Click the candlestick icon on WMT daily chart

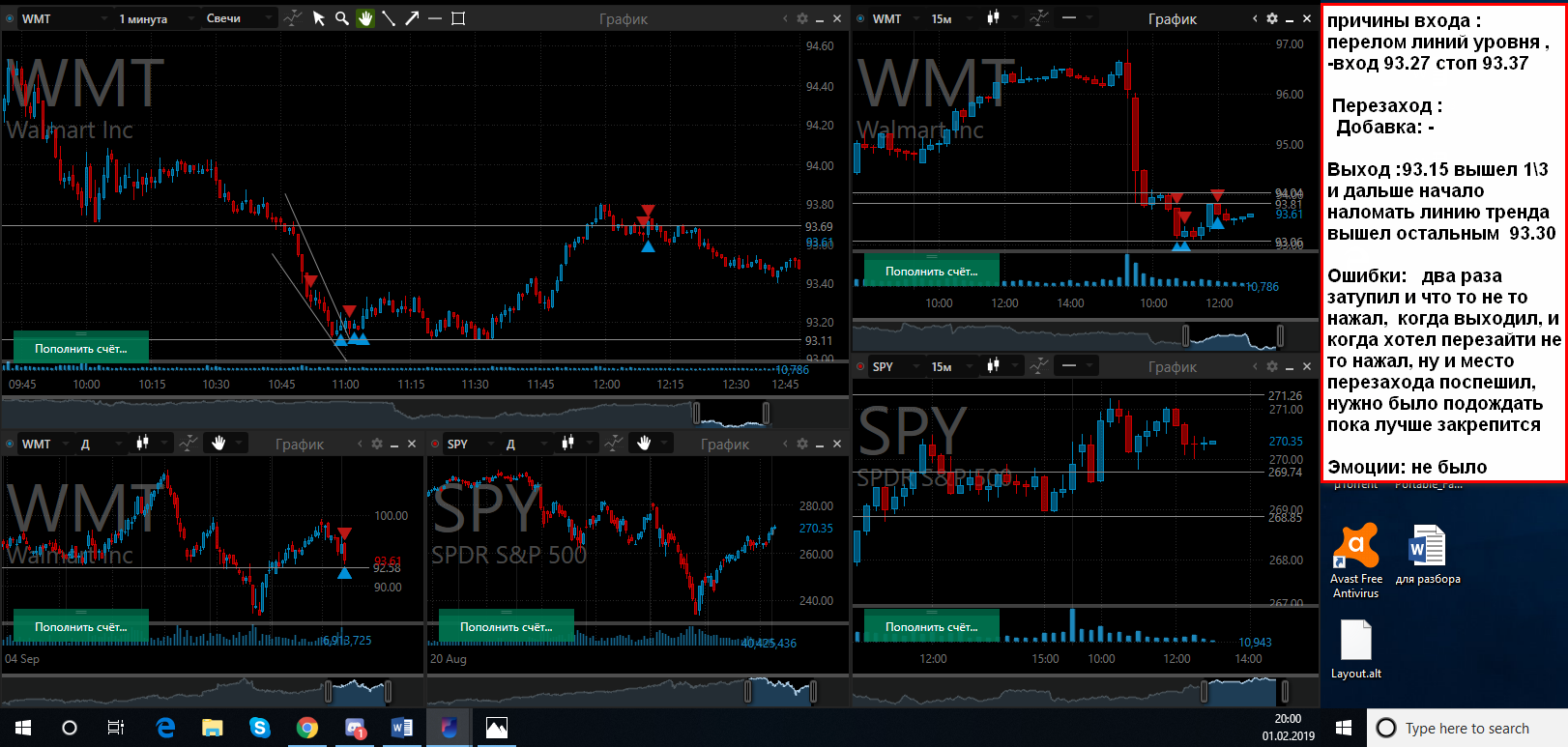142,444
